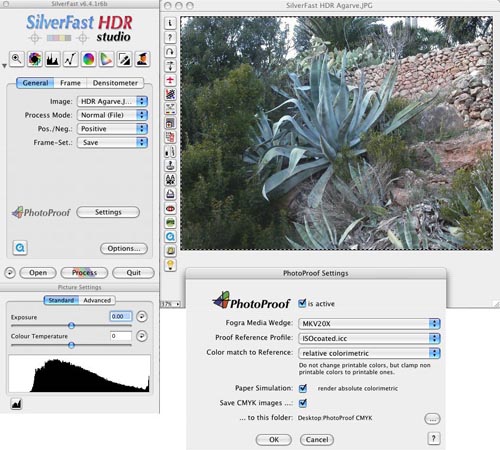500x450 pixels.
Task: Click the Exposure slider handle
Action: 71,326
